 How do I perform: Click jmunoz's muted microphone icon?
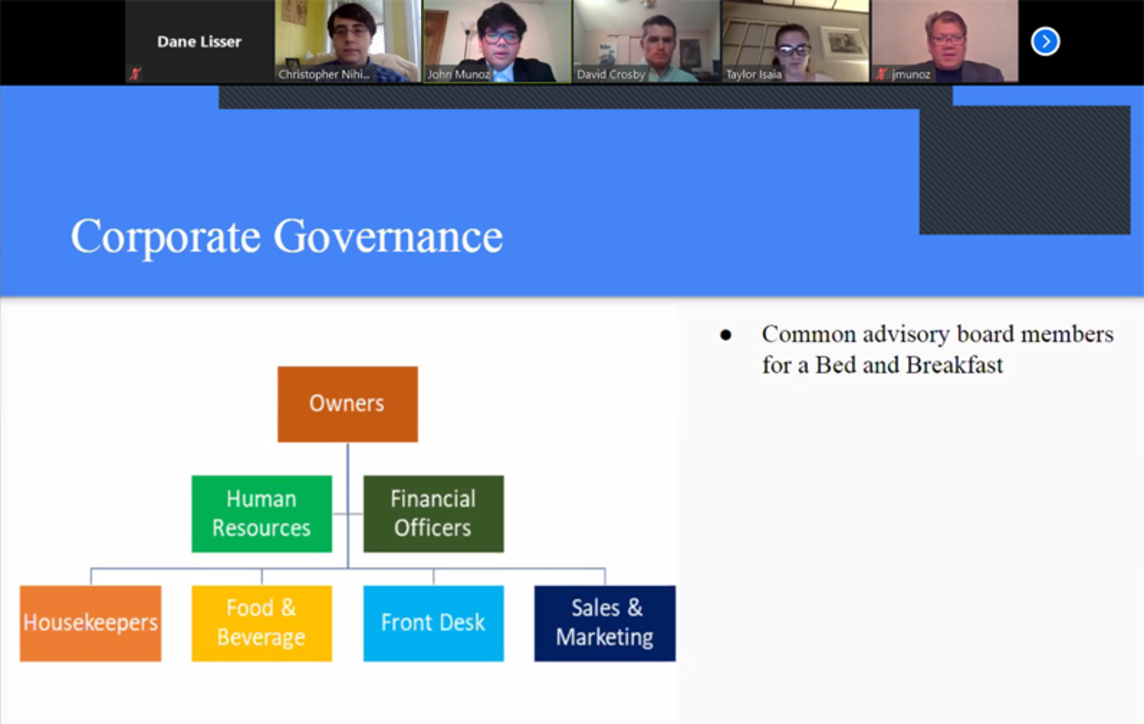pyautogui.click(x=881, y=74)
